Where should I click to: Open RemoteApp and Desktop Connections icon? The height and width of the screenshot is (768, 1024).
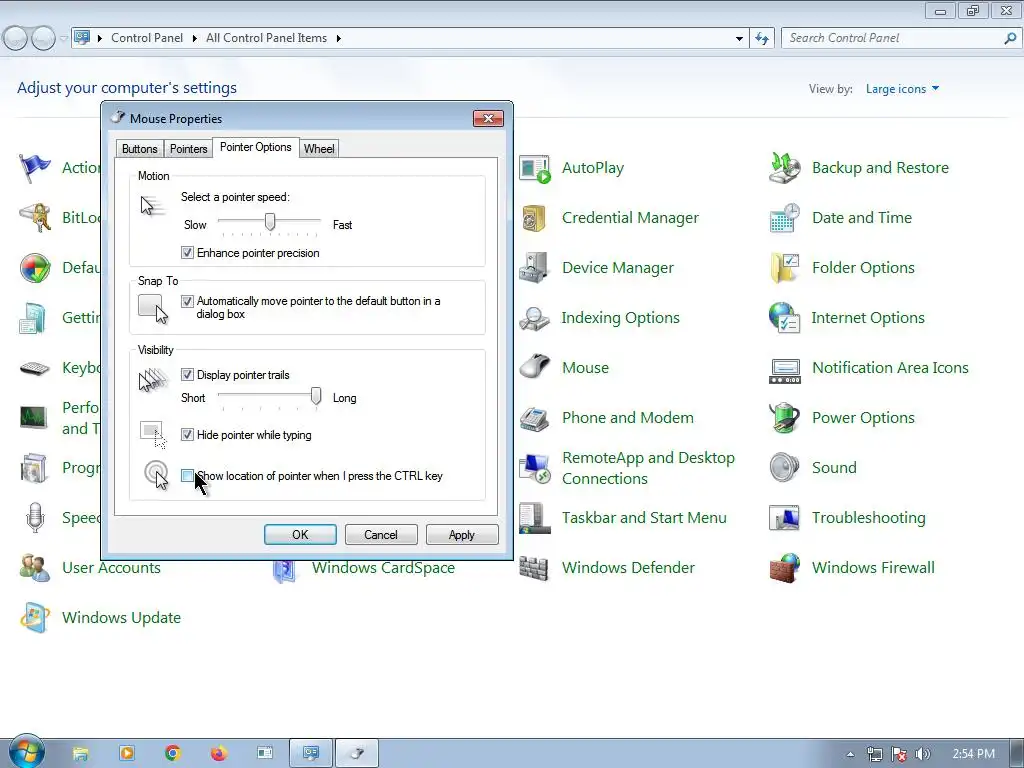pyautogui.click(x=535, y=468)
